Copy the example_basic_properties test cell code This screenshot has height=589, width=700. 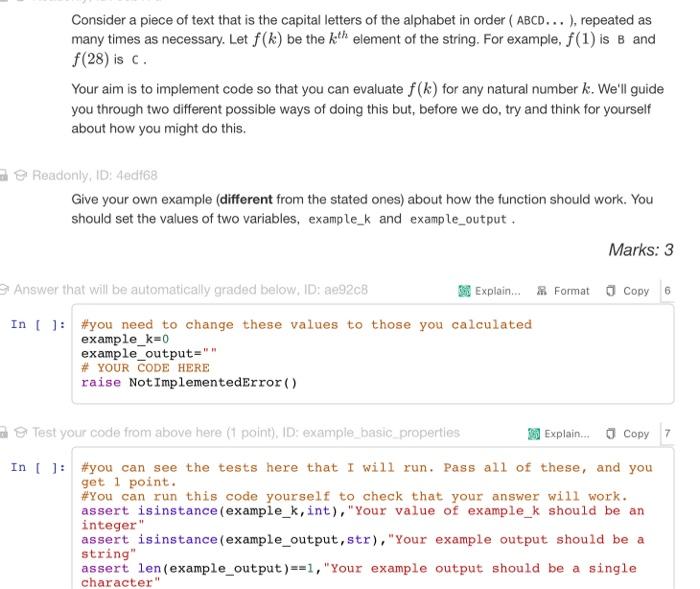pyautogui.click(x=627, y=434)
